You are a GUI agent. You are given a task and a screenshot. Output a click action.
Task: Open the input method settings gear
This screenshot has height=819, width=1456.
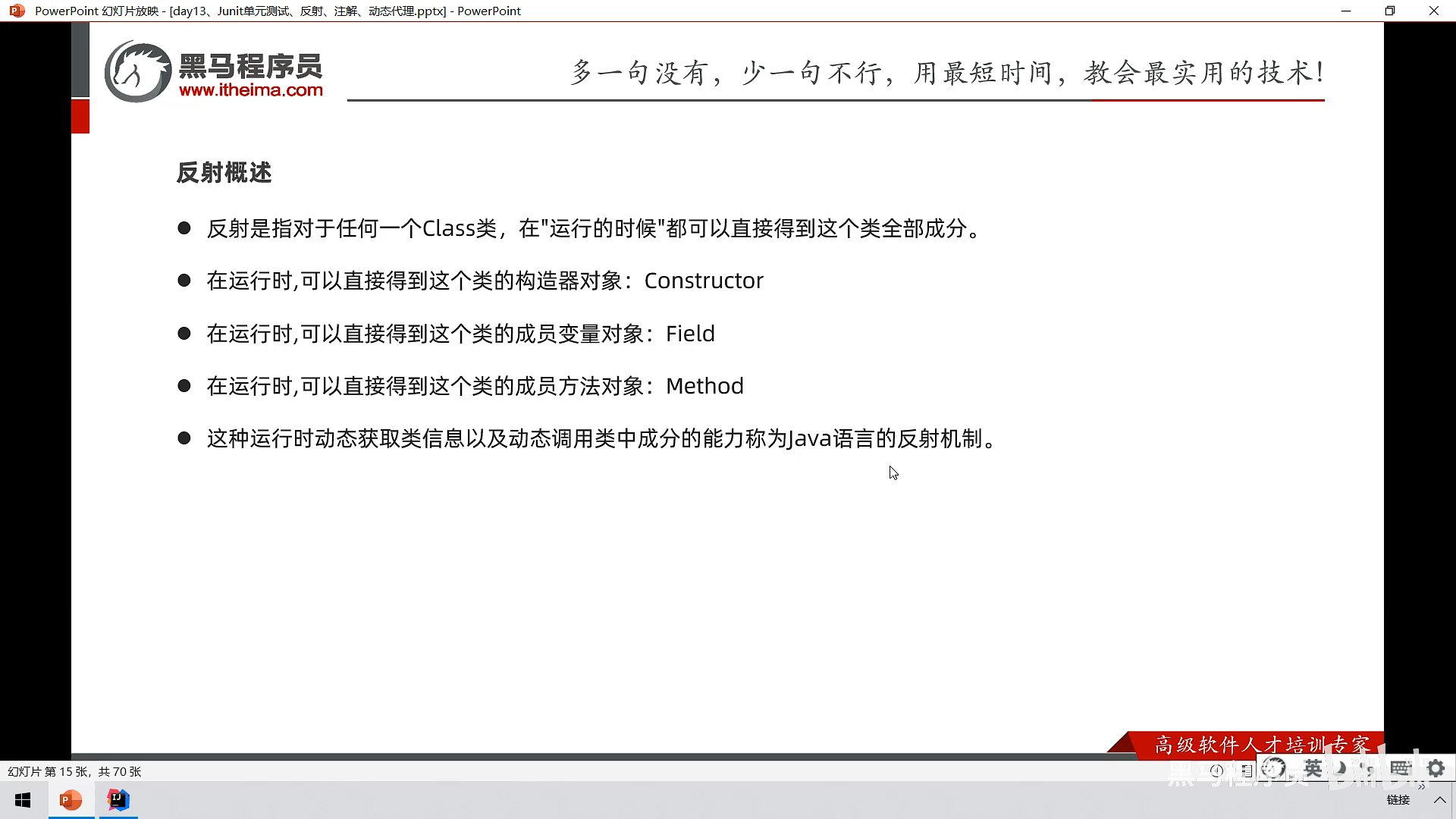click(1436, 768)
